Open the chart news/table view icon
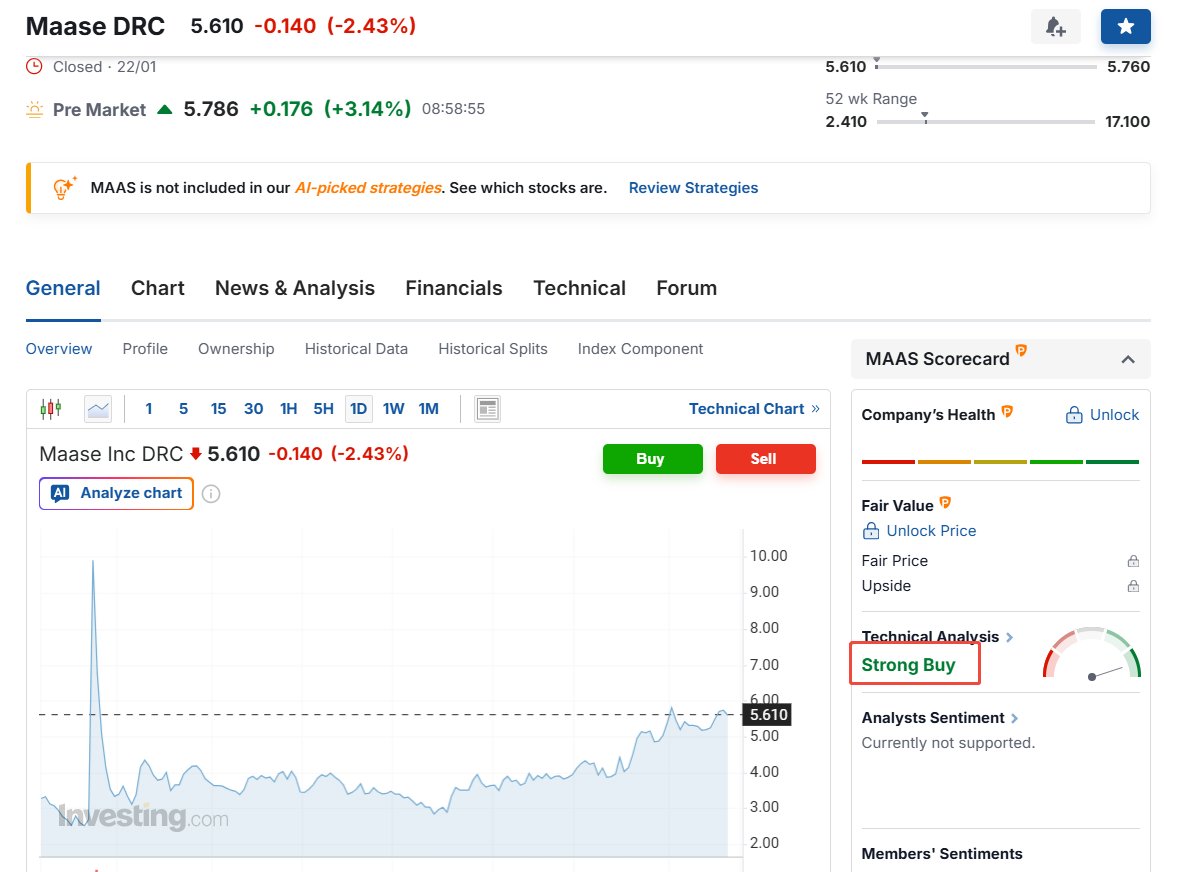The width and height of the screenshot is (1179, 872). pos(487,409)
